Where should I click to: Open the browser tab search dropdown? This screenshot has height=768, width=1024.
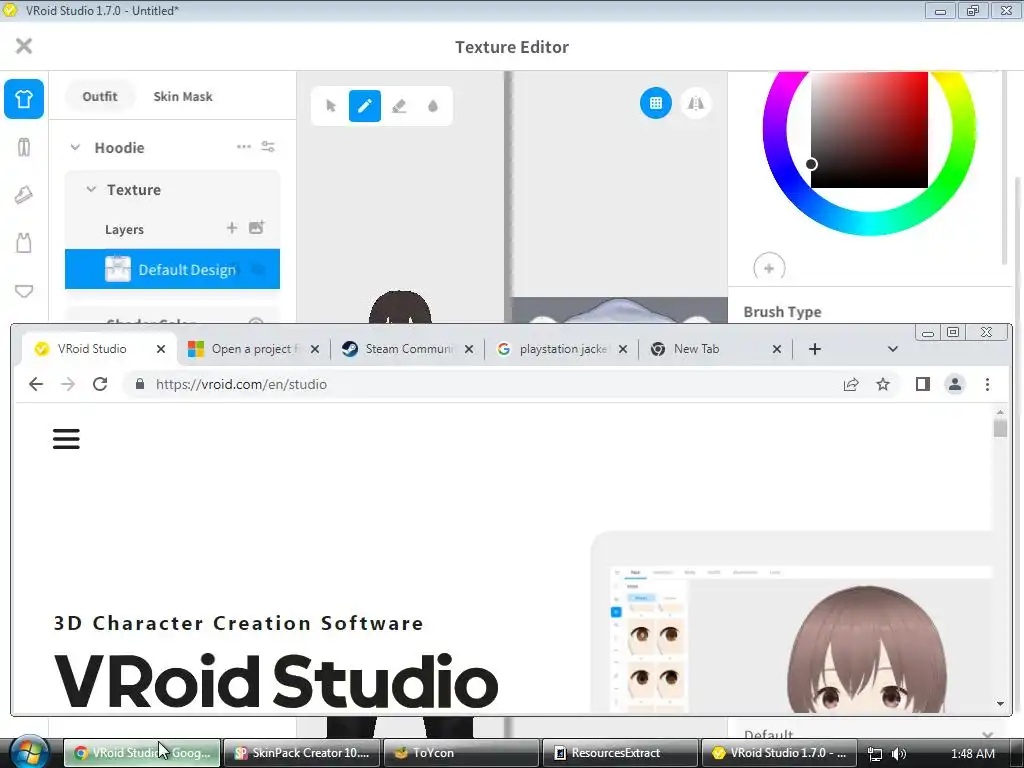click(893, 349)
